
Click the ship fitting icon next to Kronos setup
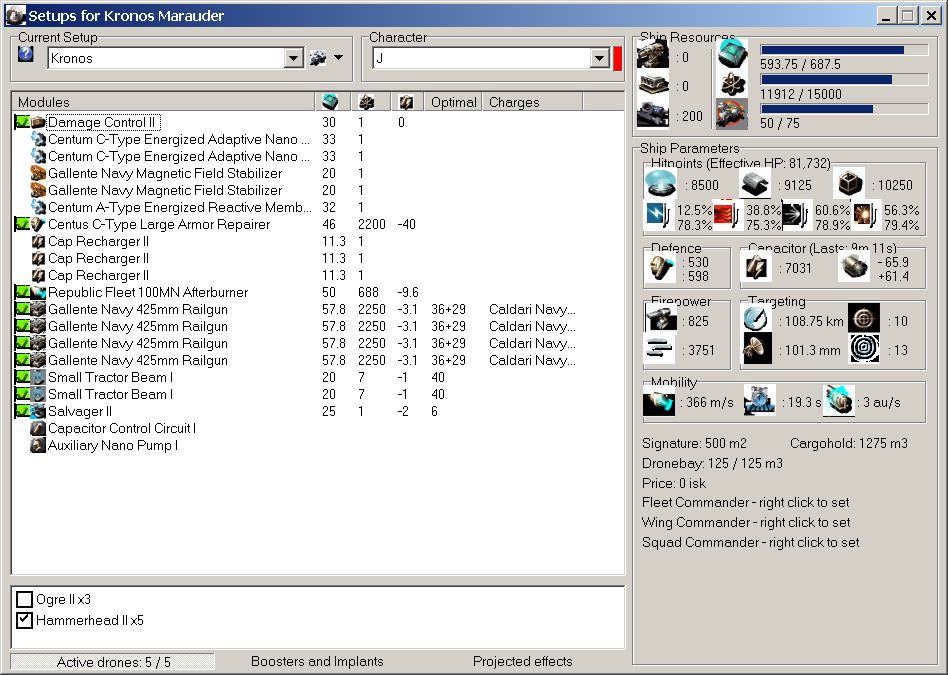click(318, 58)
